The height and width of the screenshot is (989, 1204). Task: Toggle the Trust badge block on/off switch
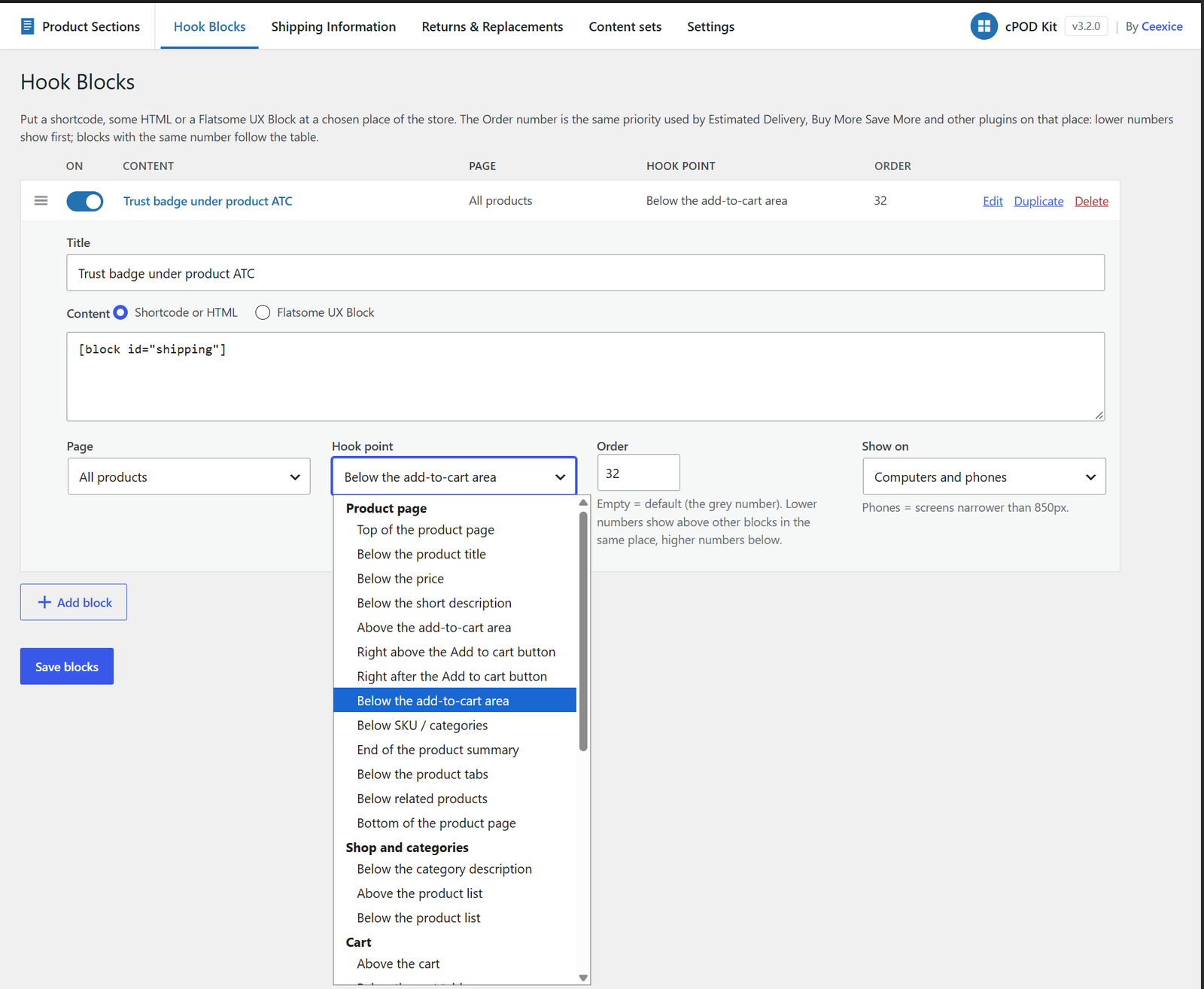click(85, 201)
